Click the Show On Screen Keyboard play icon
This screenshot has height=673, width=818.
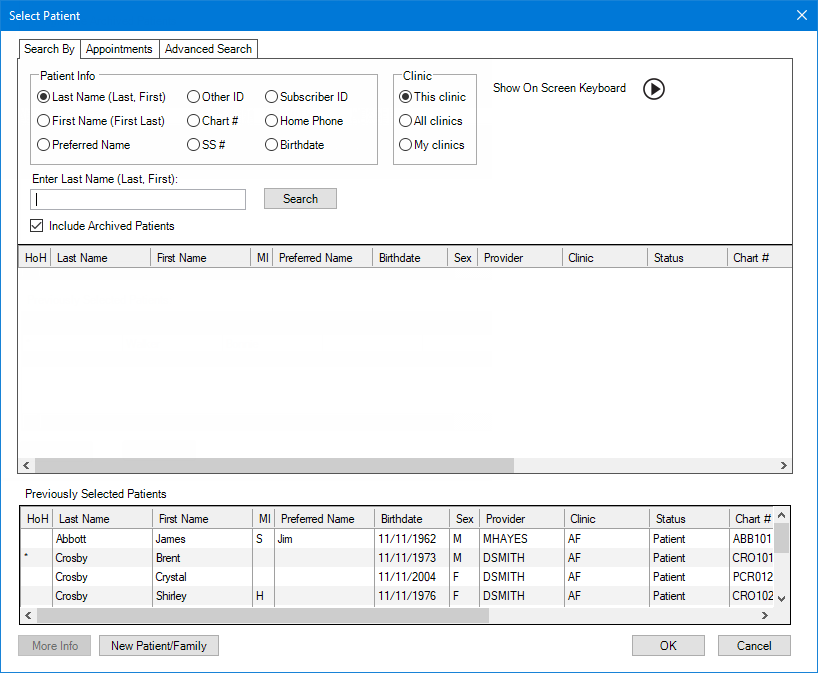point(653,89)
